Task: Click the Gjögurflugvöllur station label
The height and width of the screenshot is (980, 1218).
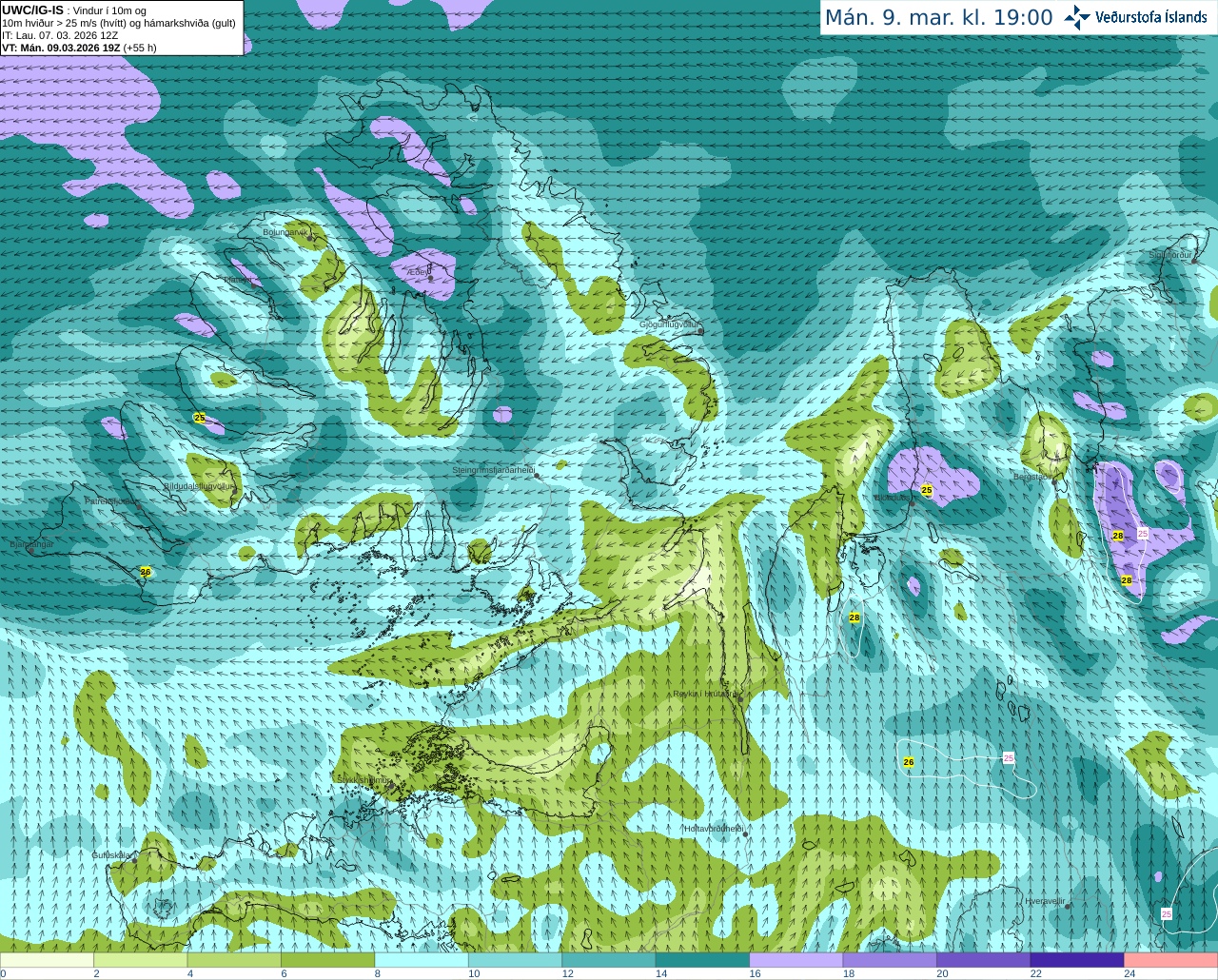Action: tap(670, 324)
